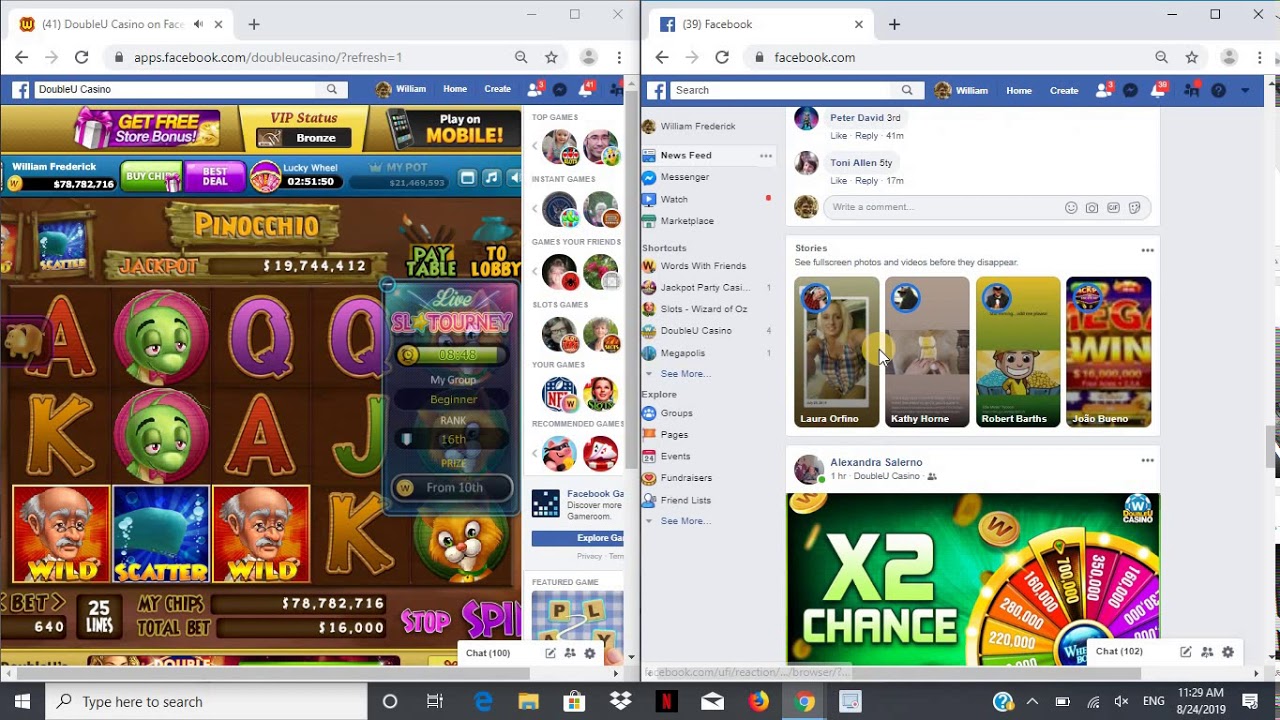Open Dropbox from Windows taskbar

point(621,701)
